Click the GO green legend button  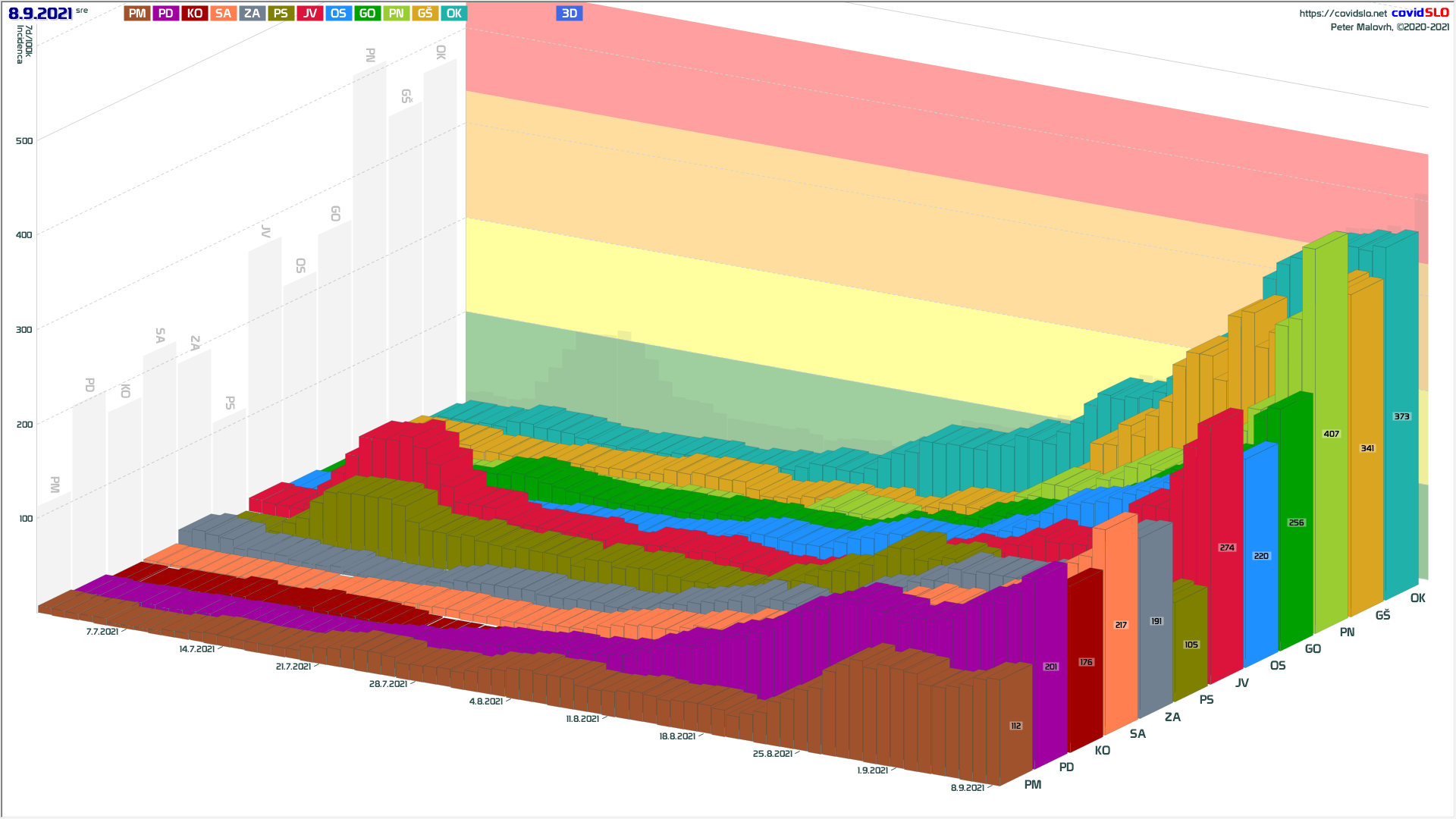point(367,13)
